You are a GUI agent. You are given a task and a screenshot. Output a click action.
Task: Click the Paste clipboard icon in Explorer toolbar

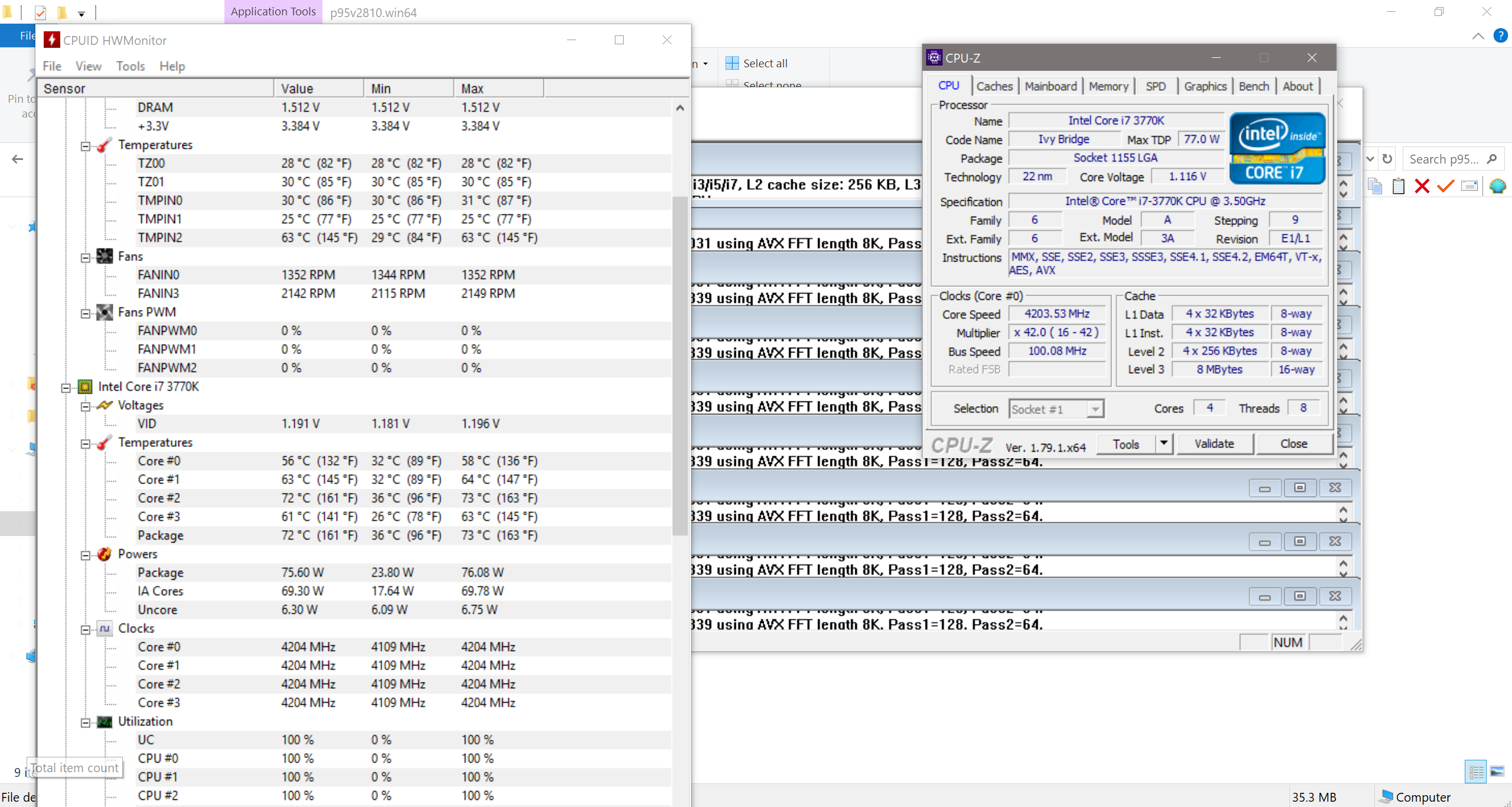click(x=1398, y=187)
